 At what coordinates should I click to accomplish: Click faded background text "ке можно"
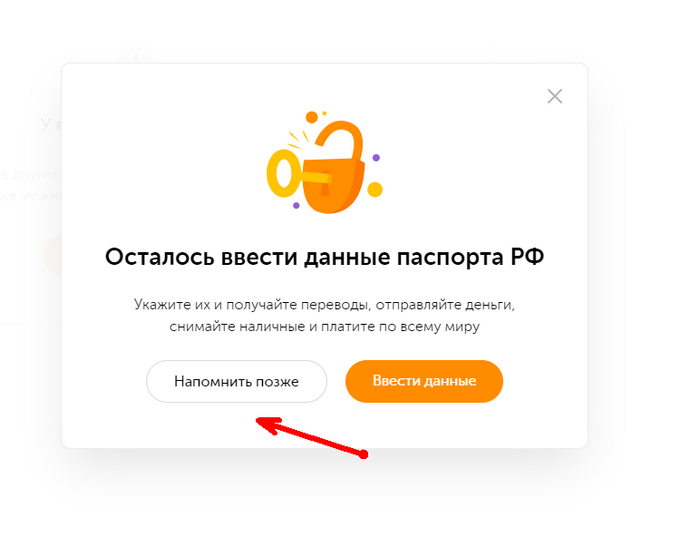pos(30,196)
